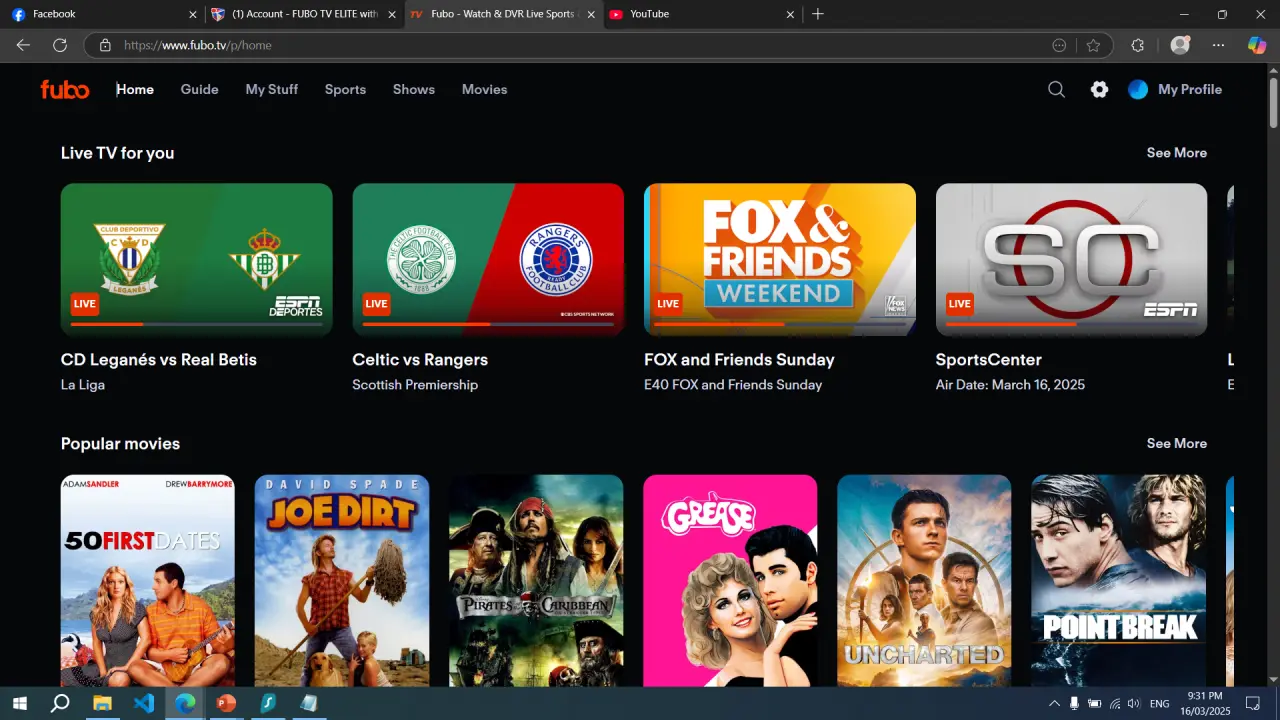Close the Fubo Account tab

point(392,14)
